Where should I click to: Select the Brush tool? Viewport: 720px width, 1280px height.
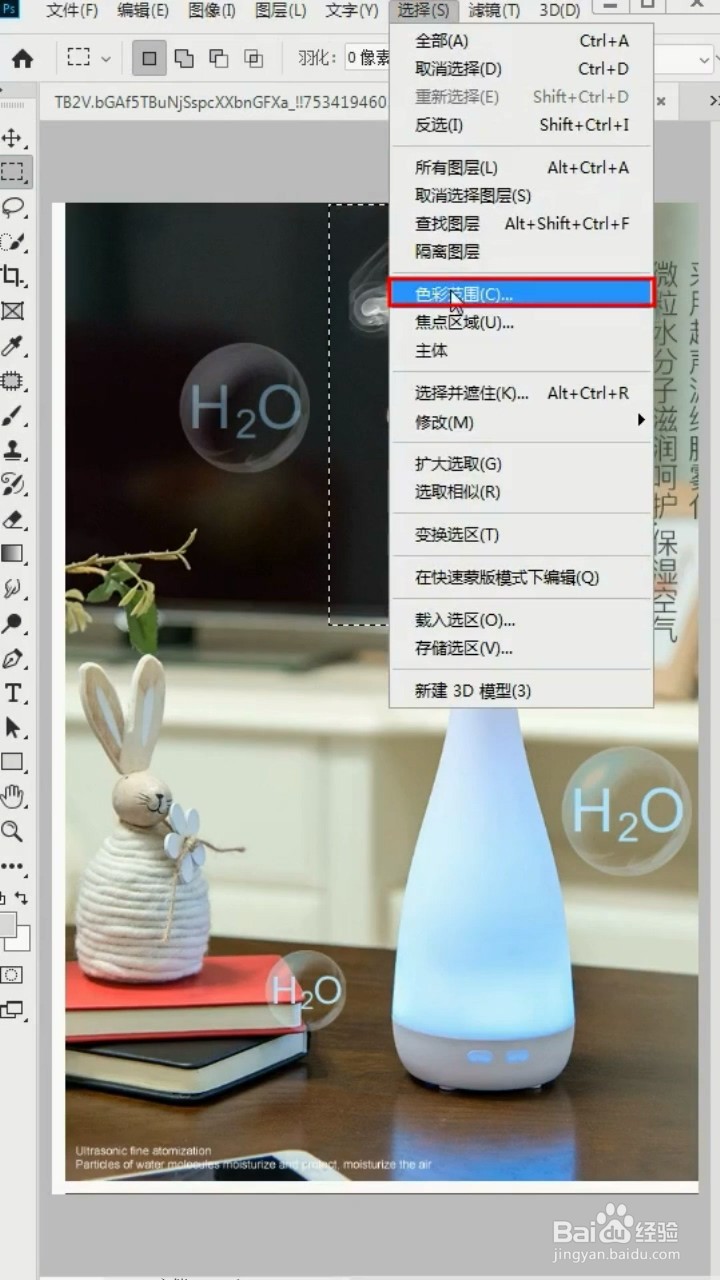pyautogui.click(x=13, y=415)
